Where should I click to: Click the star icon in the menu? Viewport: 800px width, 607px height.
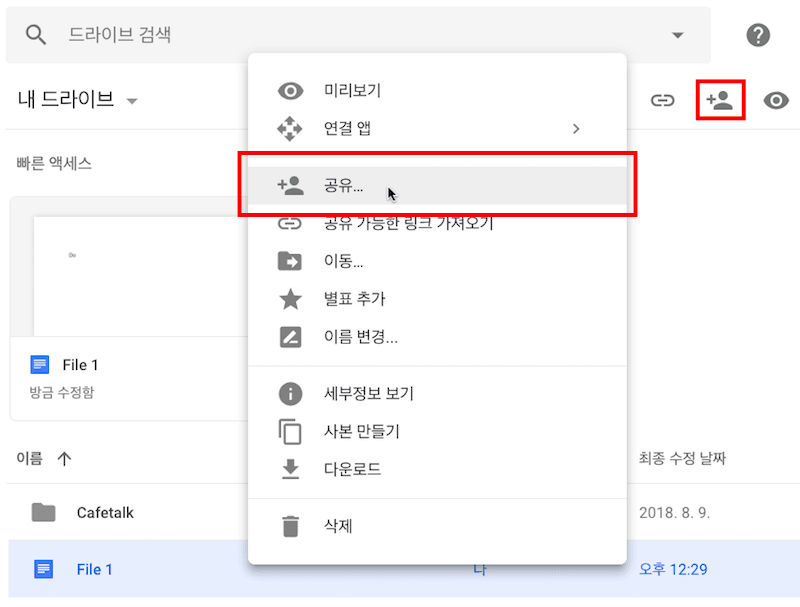(x=290, y=299)
